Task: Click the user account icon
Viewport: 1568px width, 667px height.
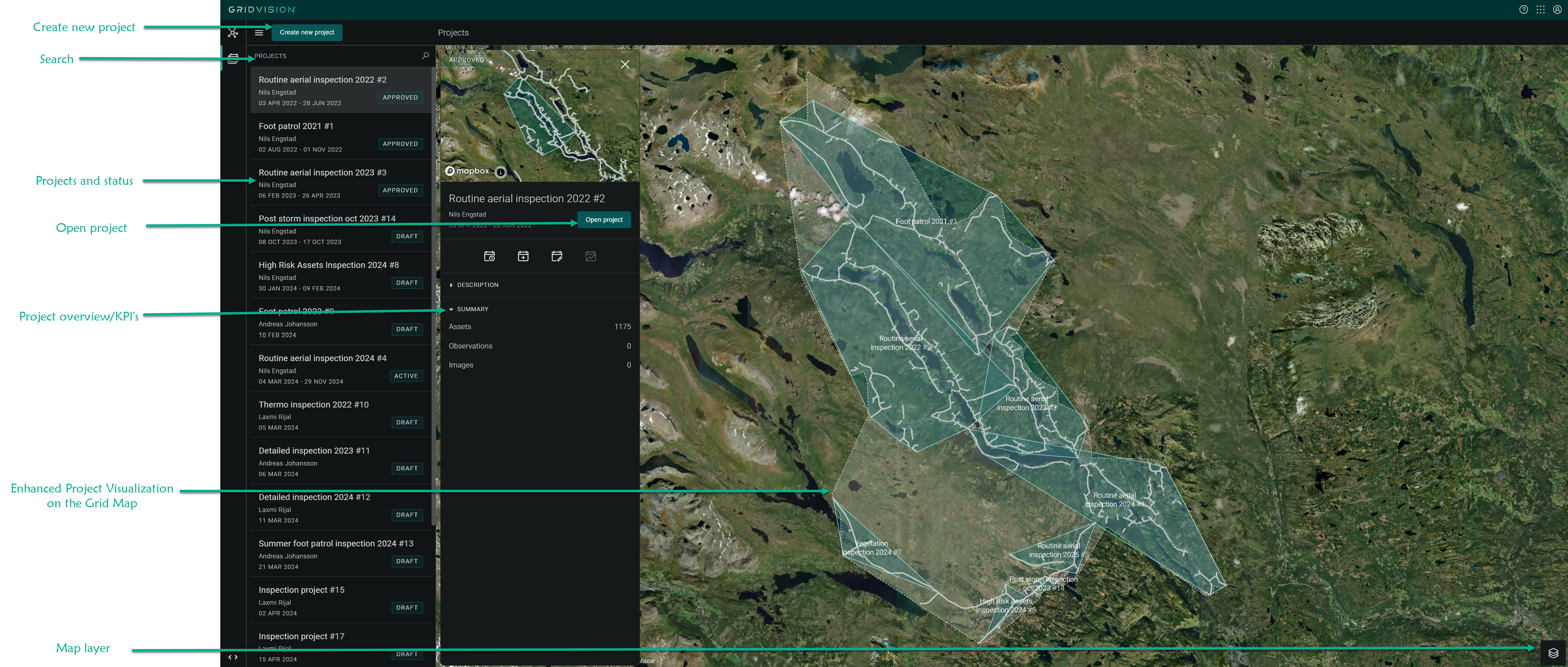Action: 1557,10
